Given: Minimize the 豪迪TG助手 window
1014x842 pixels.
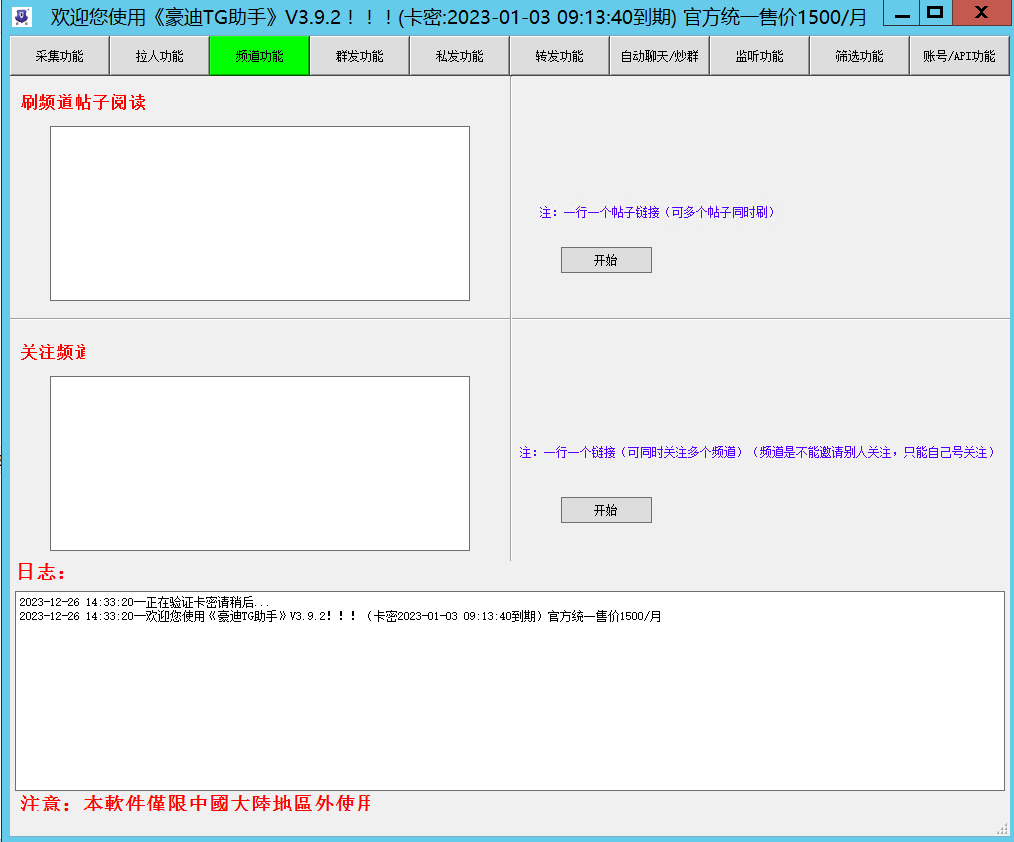Looking at the screenshot, I should tap(901, 13).
